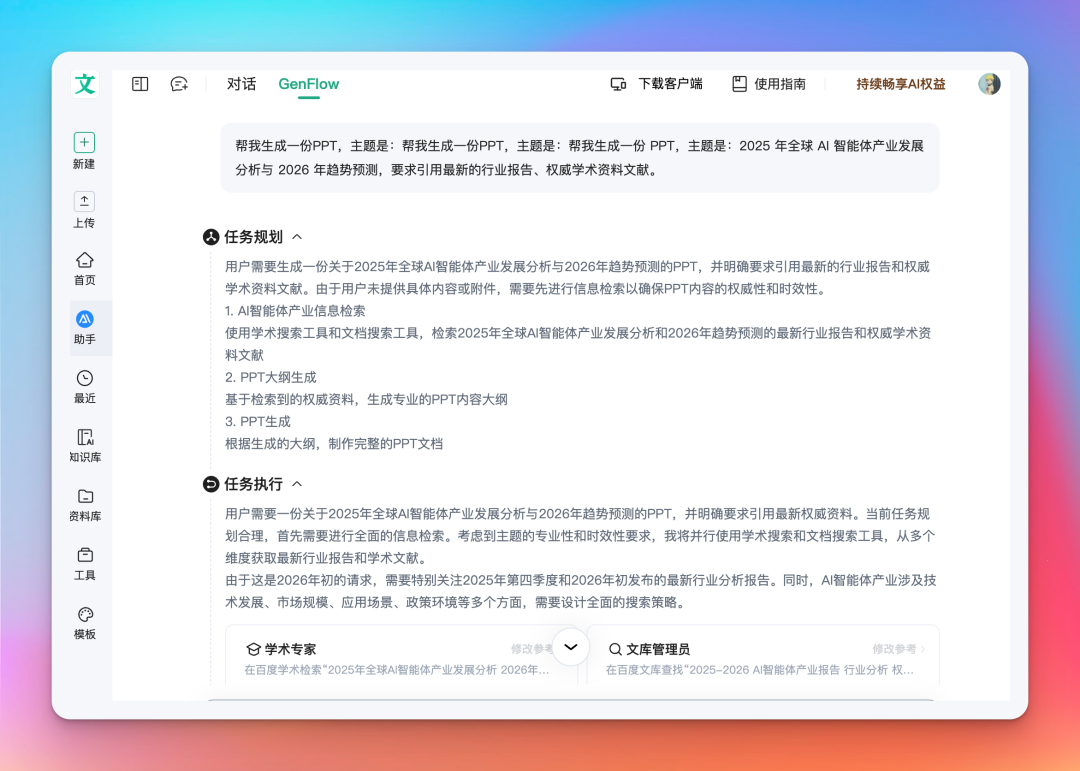Go to 首页 via the home icon
This screenshot has width=1080, height=771.
84,266
